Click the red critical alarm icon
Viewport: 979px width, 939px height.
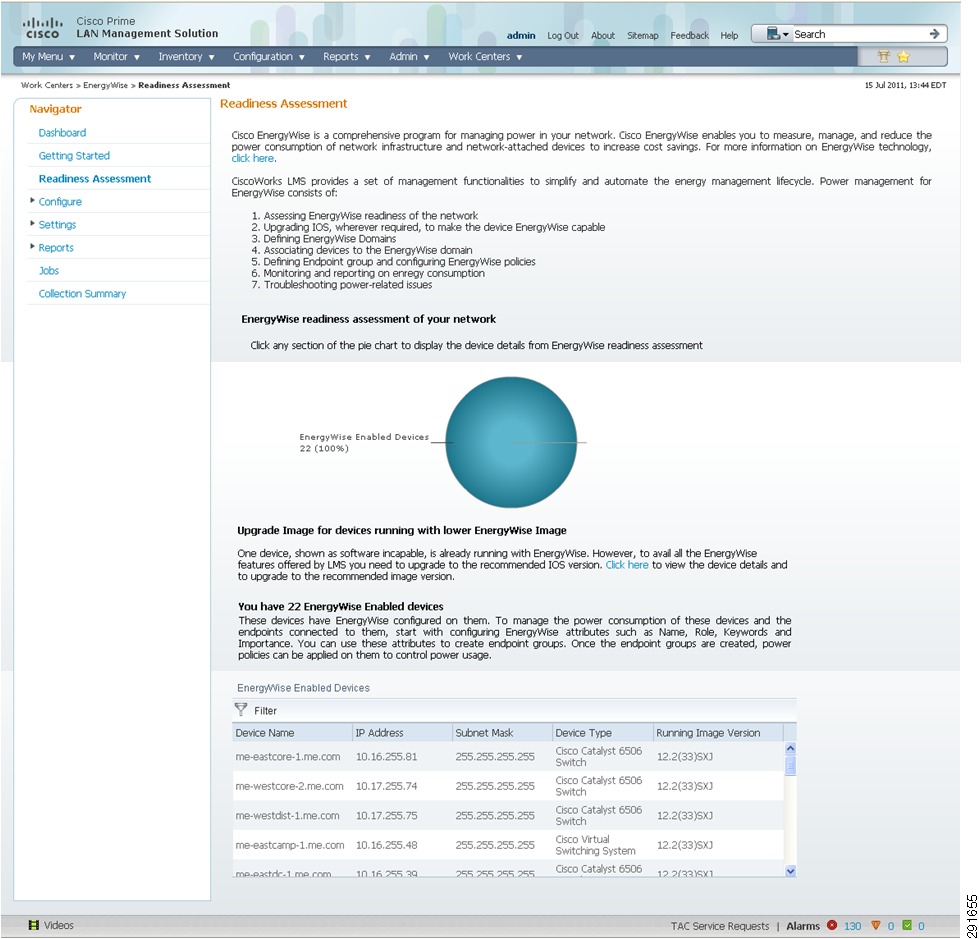[832, 925]
